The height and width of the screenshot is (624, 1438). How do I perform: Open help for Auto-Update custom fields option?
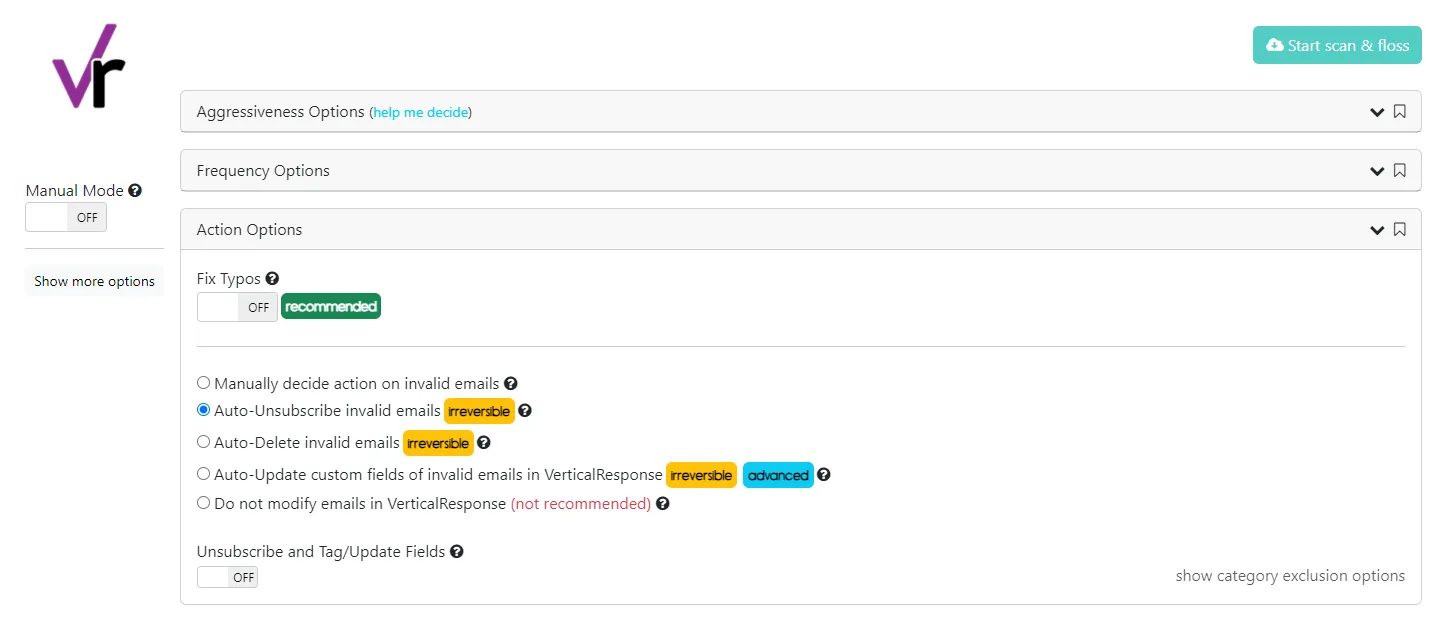tap(824, 475)
